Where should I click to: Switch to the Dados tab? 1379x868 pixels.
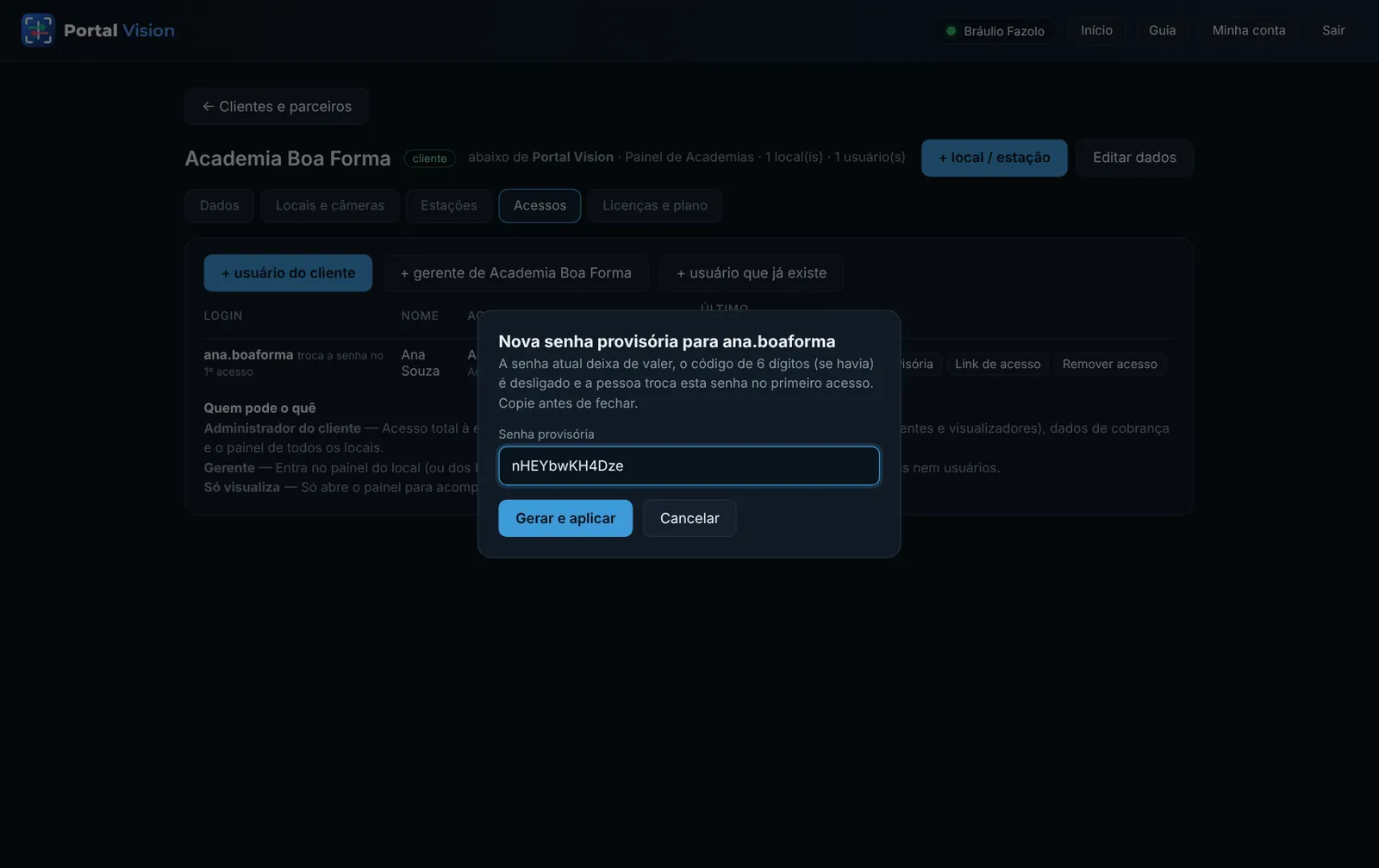[x=219, y=205]
